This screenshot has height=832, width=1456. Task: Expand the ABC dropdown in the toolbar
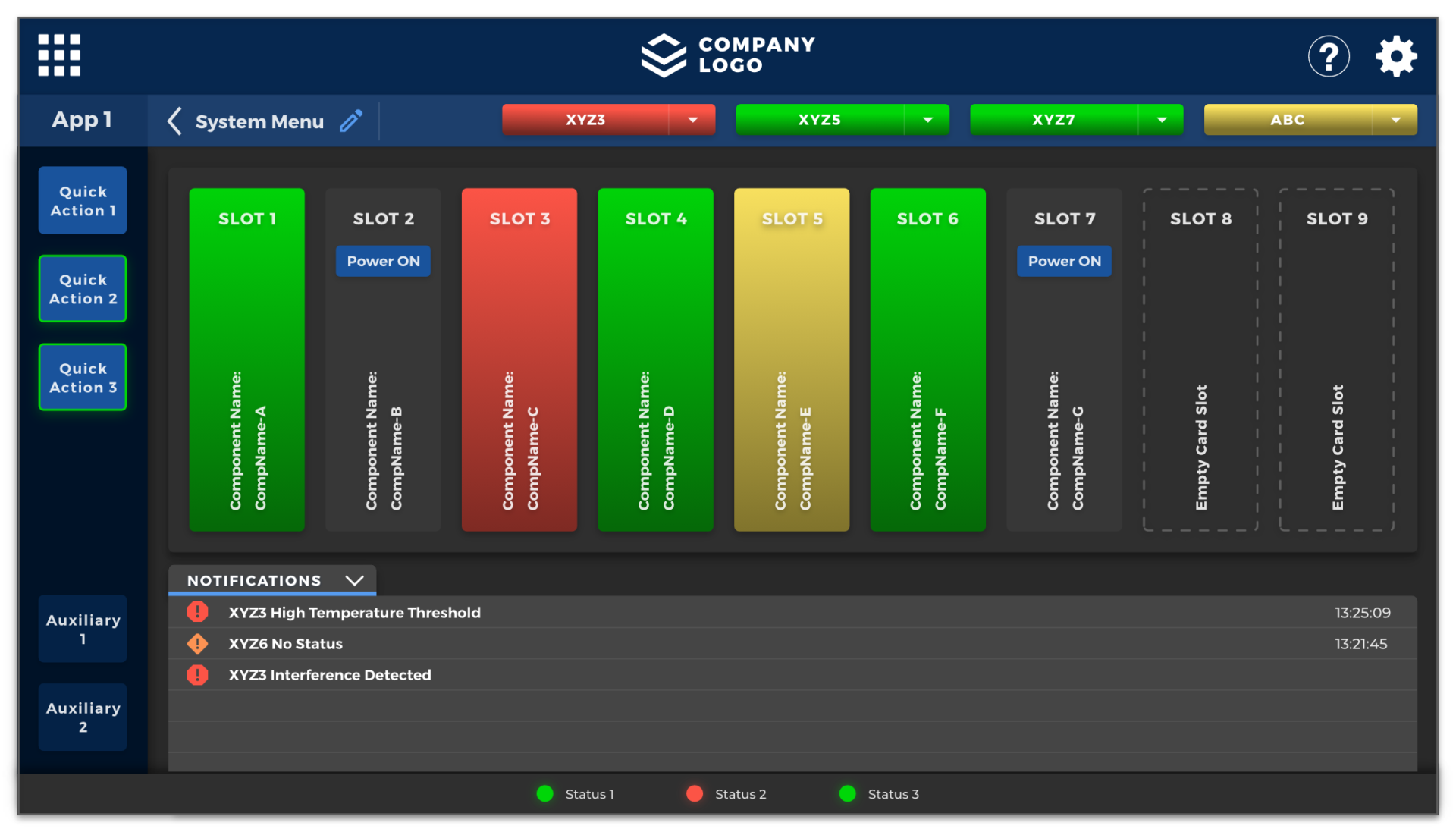coord(1401,120)
